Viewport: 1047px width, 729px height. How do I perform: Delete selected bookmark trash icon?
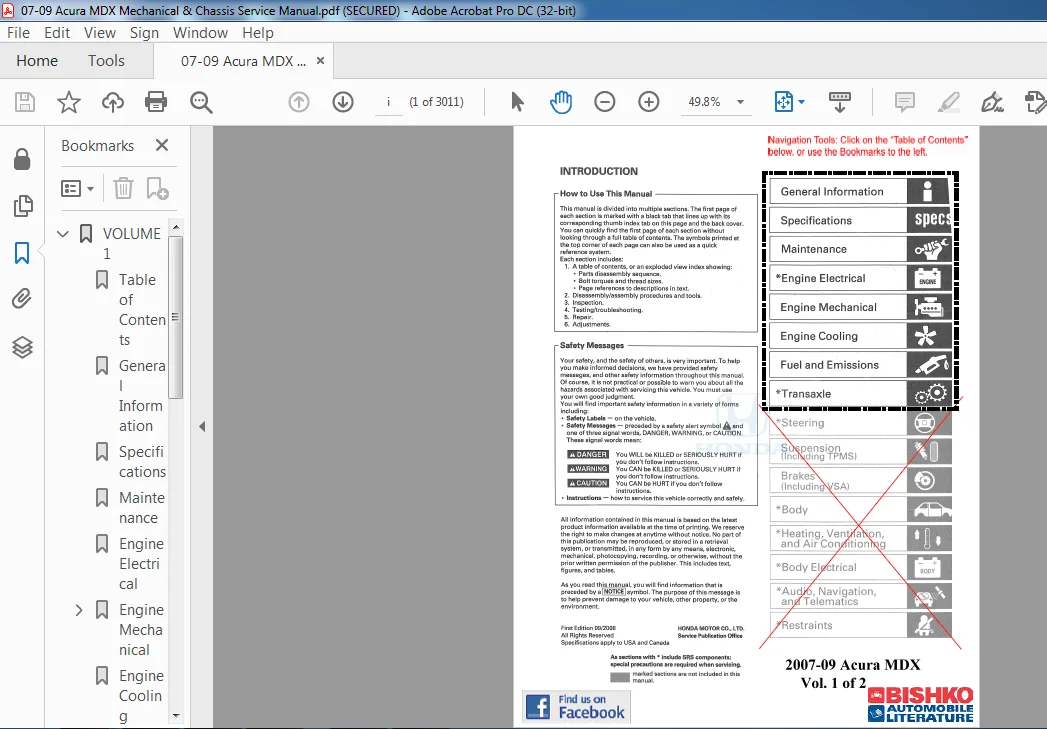[x=123, y=188]
